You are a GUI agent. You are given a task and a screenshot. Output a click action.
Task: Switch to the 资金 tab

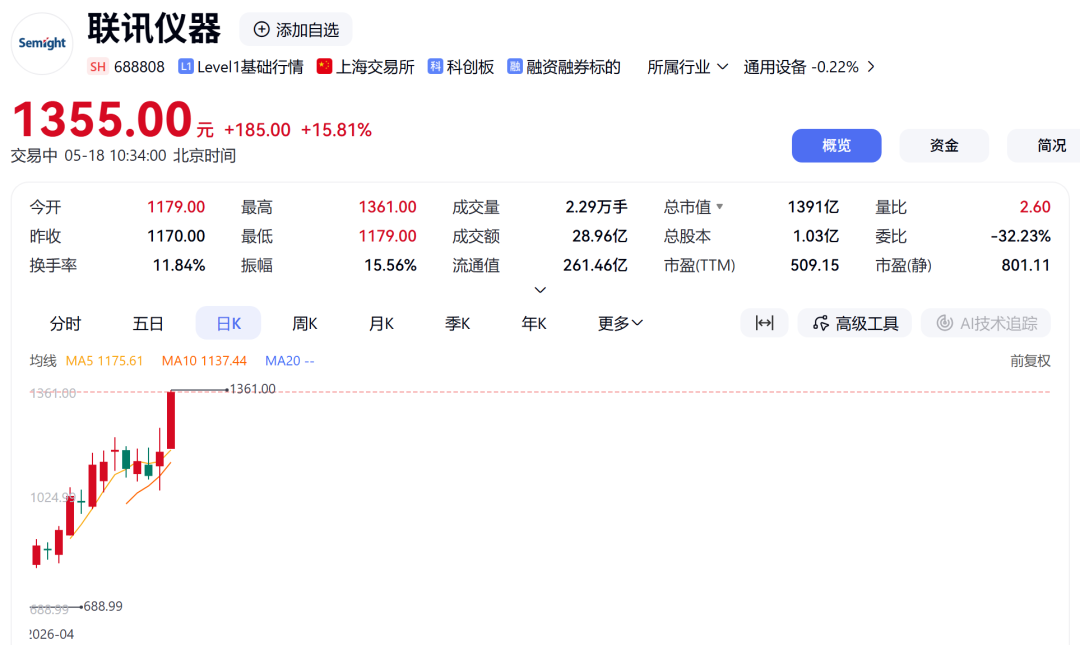point(944,145)
